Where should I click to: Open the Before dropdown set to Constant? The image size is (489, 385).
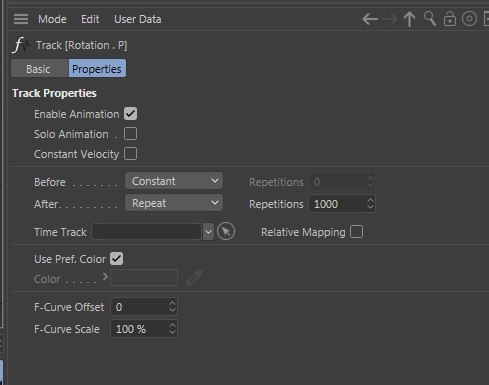tap(174, 181)
